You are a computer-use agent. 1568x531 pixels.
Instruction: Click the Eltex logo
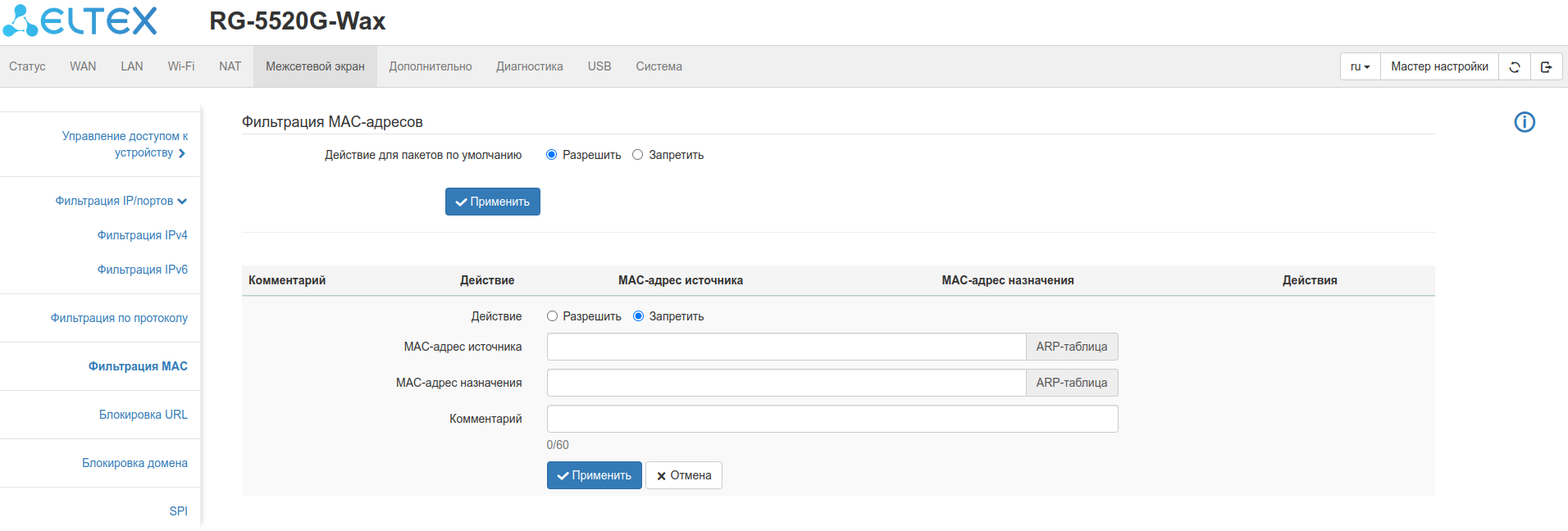[x=80, y=21]
